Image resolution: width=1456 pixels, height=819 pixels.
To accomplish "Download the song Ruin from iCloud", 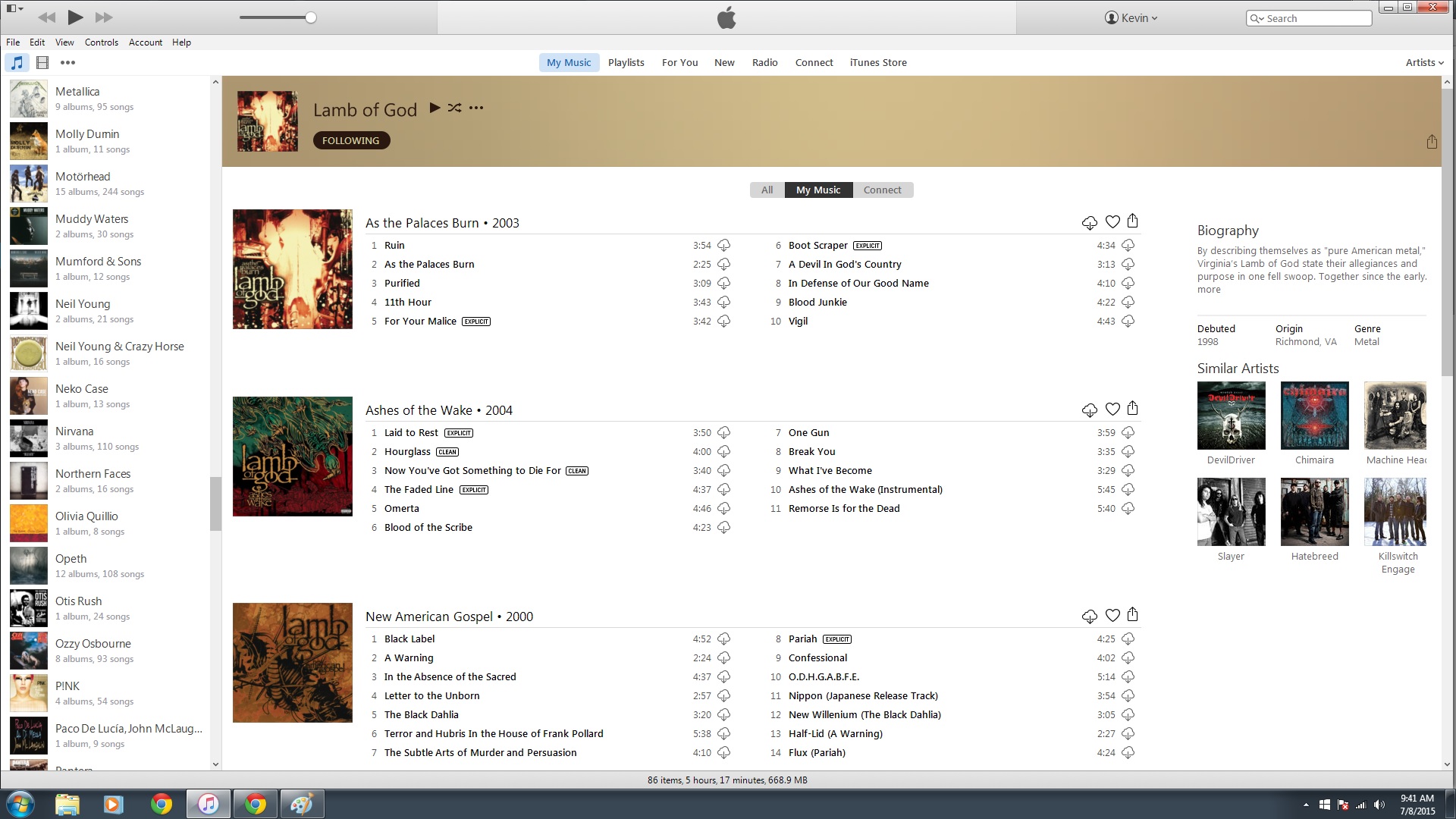I will pyautogui.click(x=724, y=246).
